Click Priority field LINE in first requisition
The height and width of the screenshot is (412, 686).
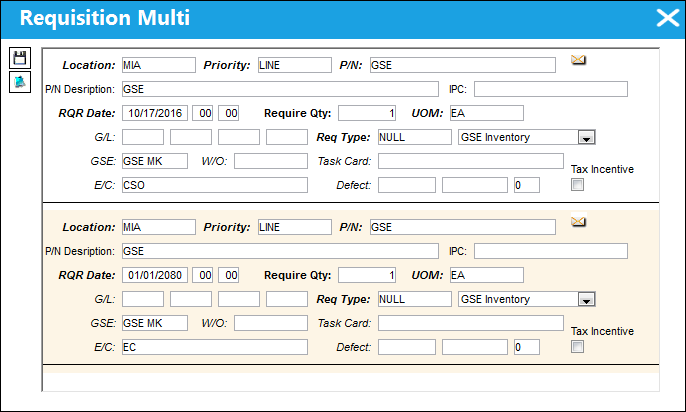pyautogui.click(x=294, y=65)
